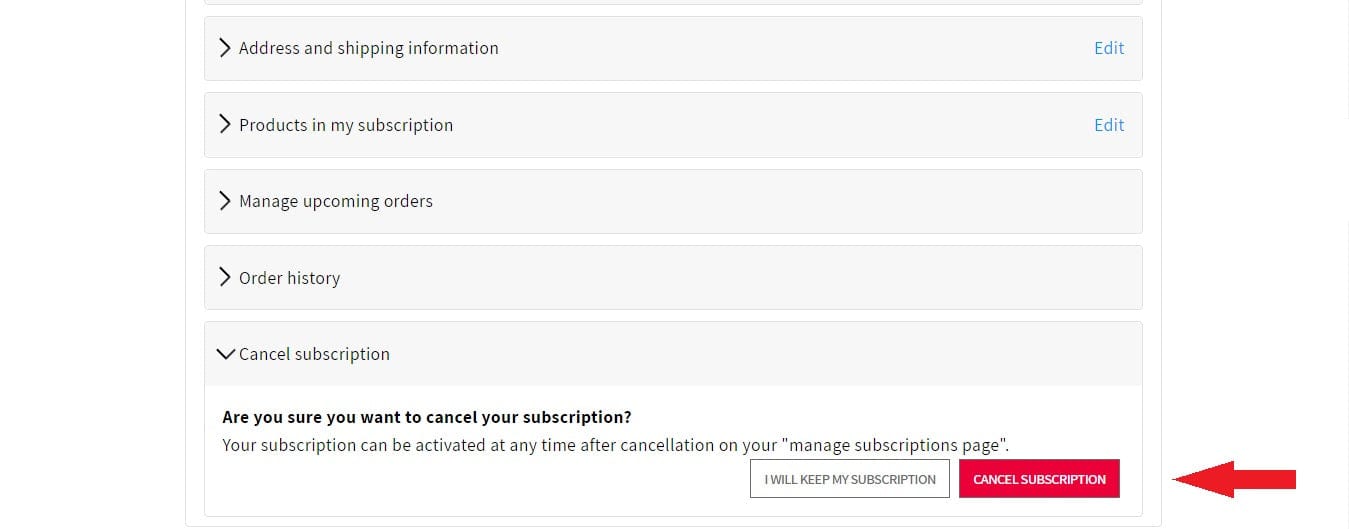Screen dimensions: 1349x529
Task: Expand the Address and shipping information chevron
Action: [225, 48]
